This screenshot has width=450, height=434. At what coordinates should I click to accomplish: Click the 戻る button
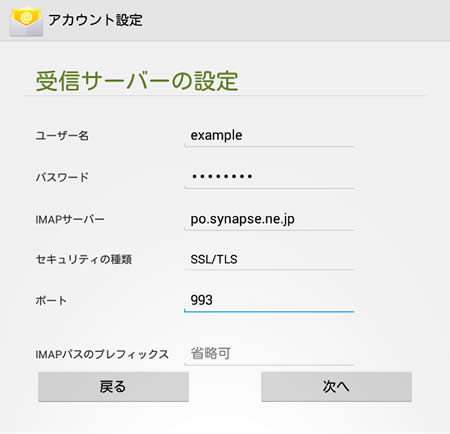[x=113, y=387]
